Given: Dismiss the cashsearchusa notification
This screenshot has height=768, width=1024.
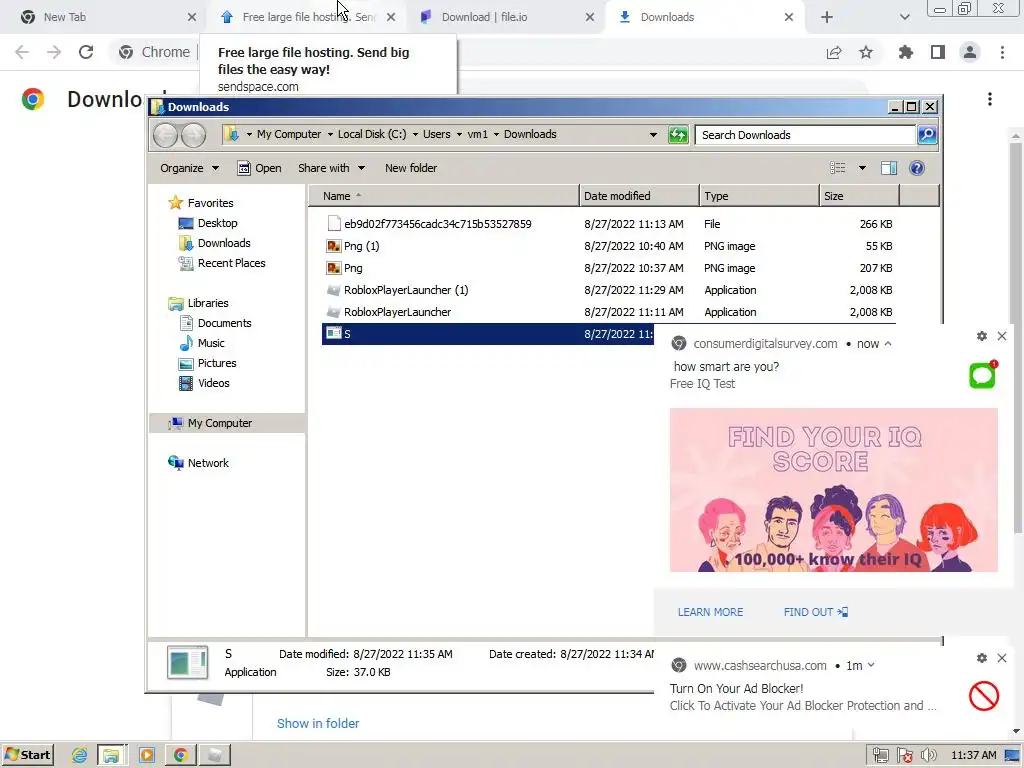Looking at the screenshot, I should (1002, 658).
